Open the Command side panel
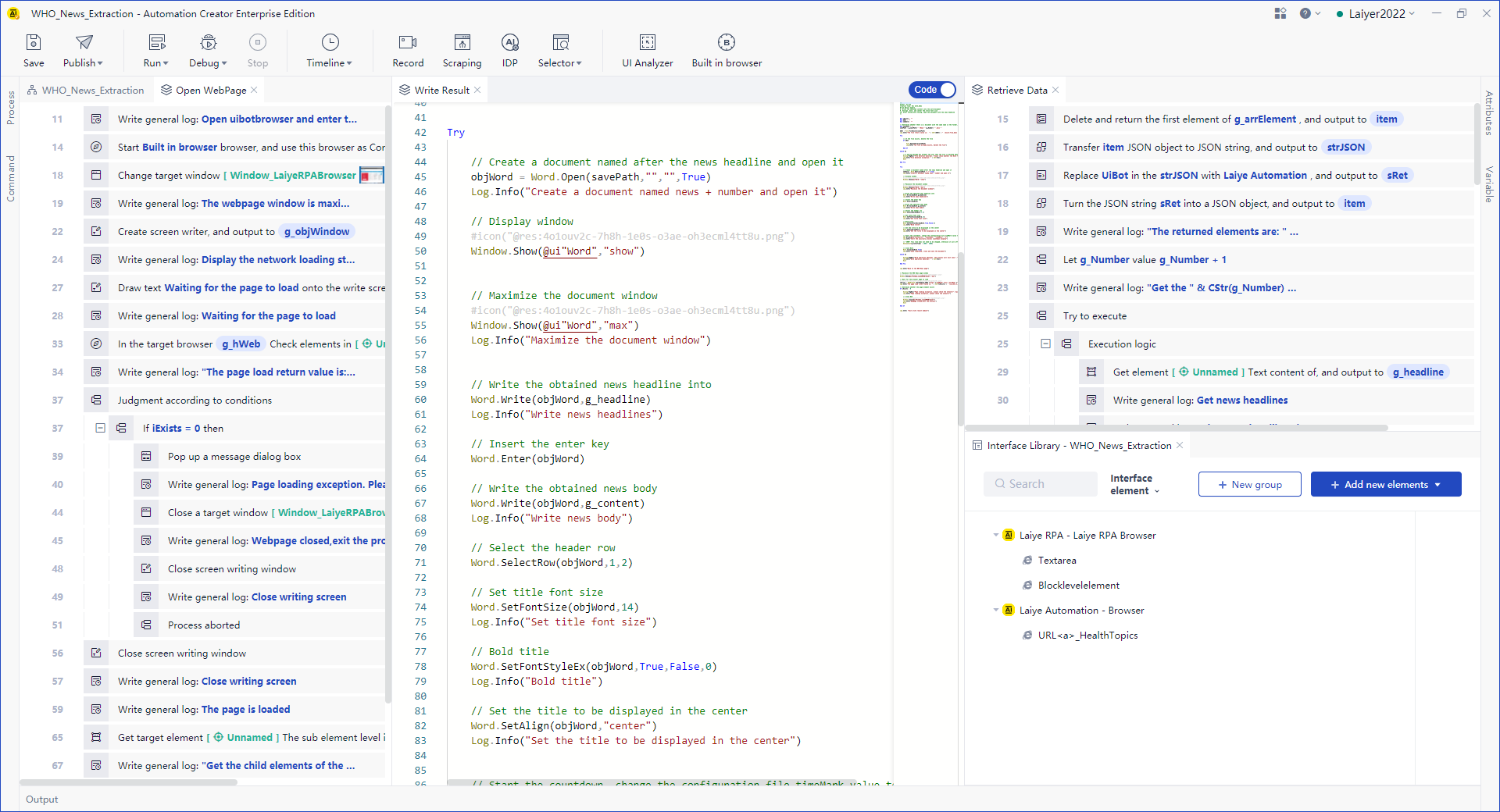This screenshot has height=812, width=1500. (10, 178)
